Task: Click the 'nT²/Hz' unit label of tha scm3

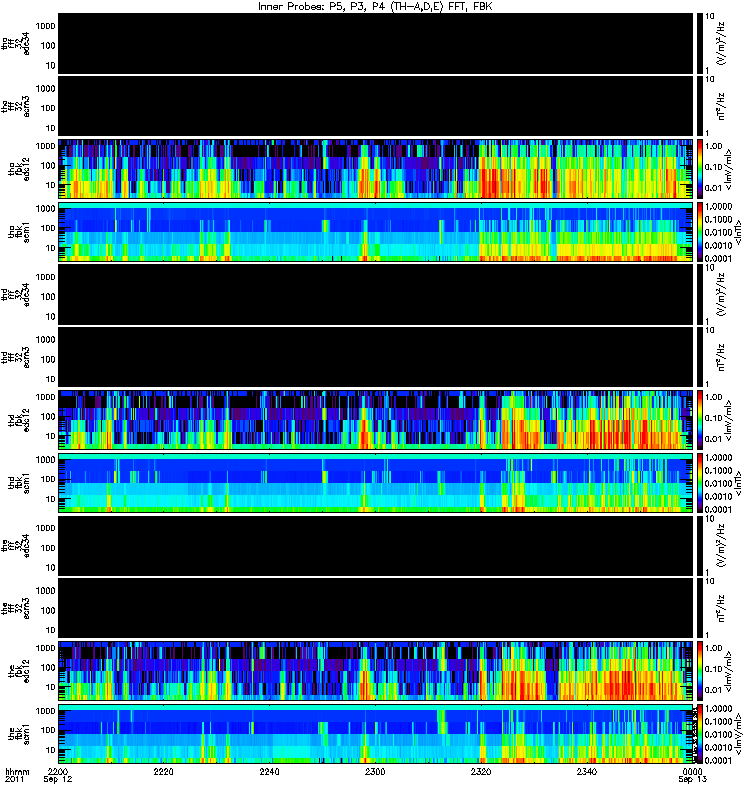Action: (x=721, y=106)
